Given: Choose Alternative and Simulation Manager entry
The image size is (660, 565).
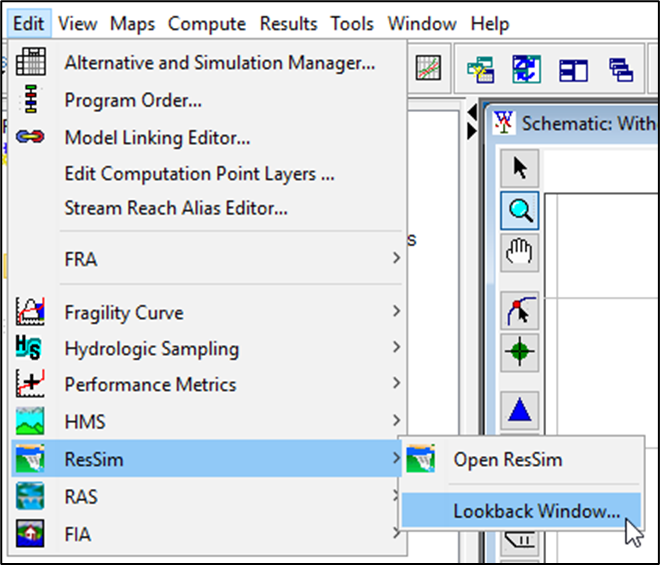Looking at the screenshot, I should (206, 63).
